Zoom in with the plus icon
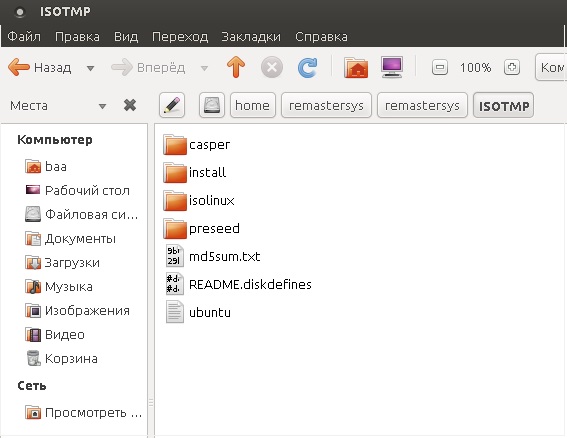 [x=512, y=67]
